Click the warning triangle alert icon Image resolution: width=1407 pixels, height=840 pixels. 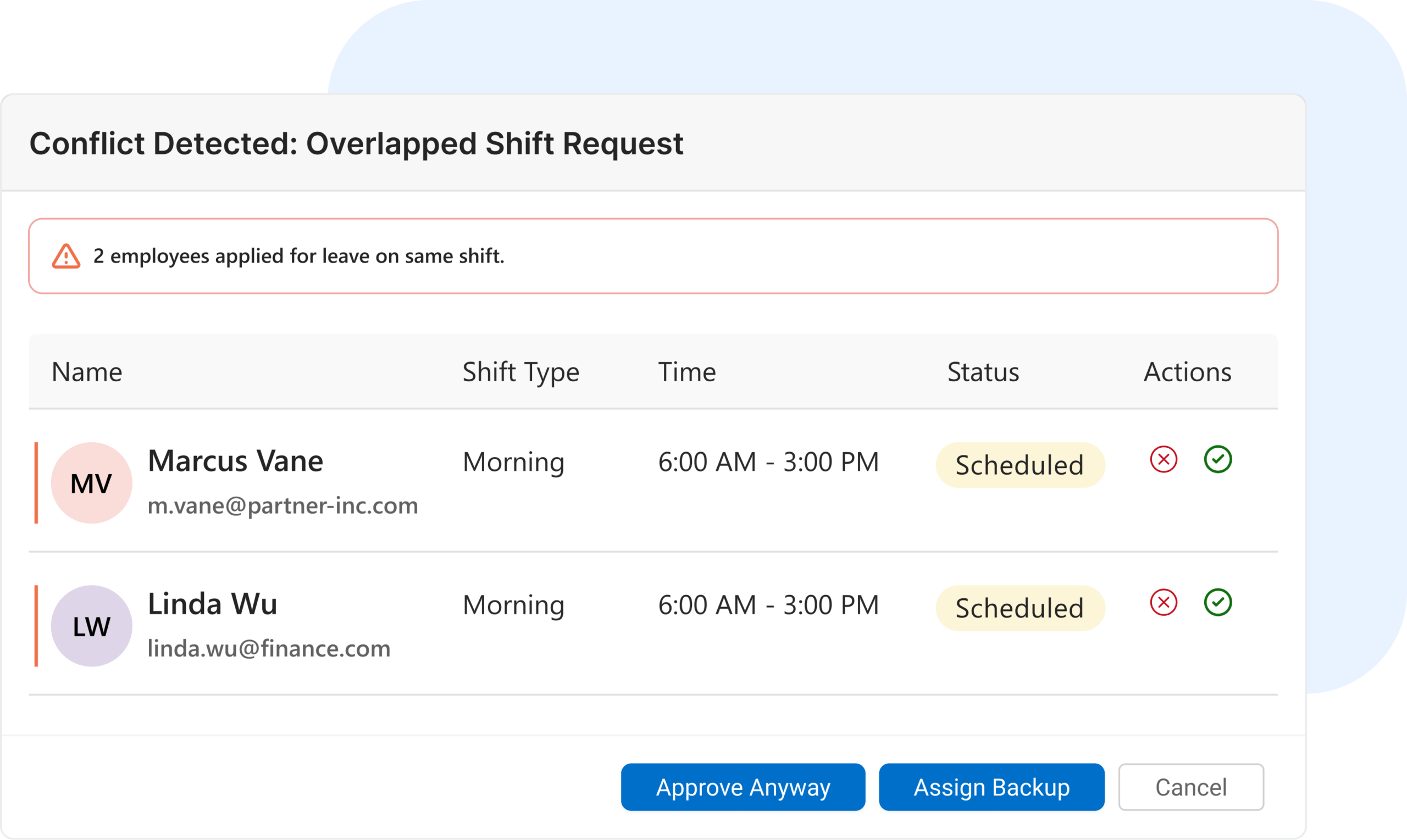point(67,257)
